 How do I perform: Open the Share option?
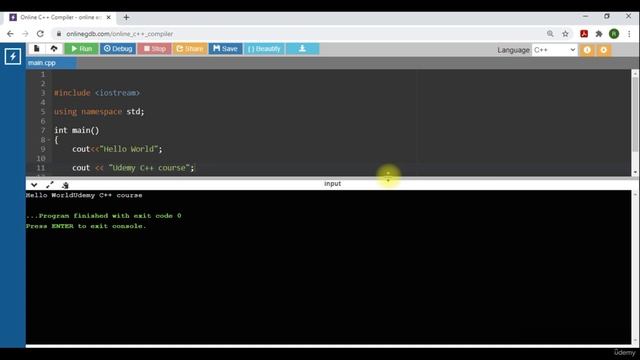(x=190, y=49)
